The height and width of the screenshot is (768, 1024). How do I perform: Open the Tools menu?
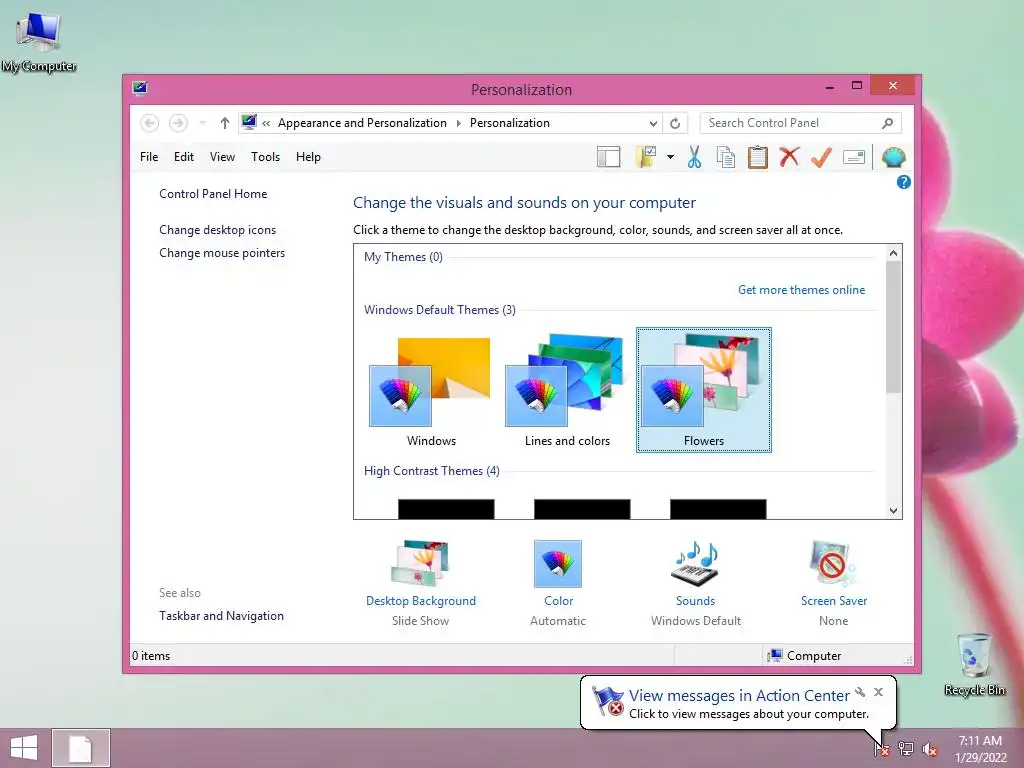point(265,157)
